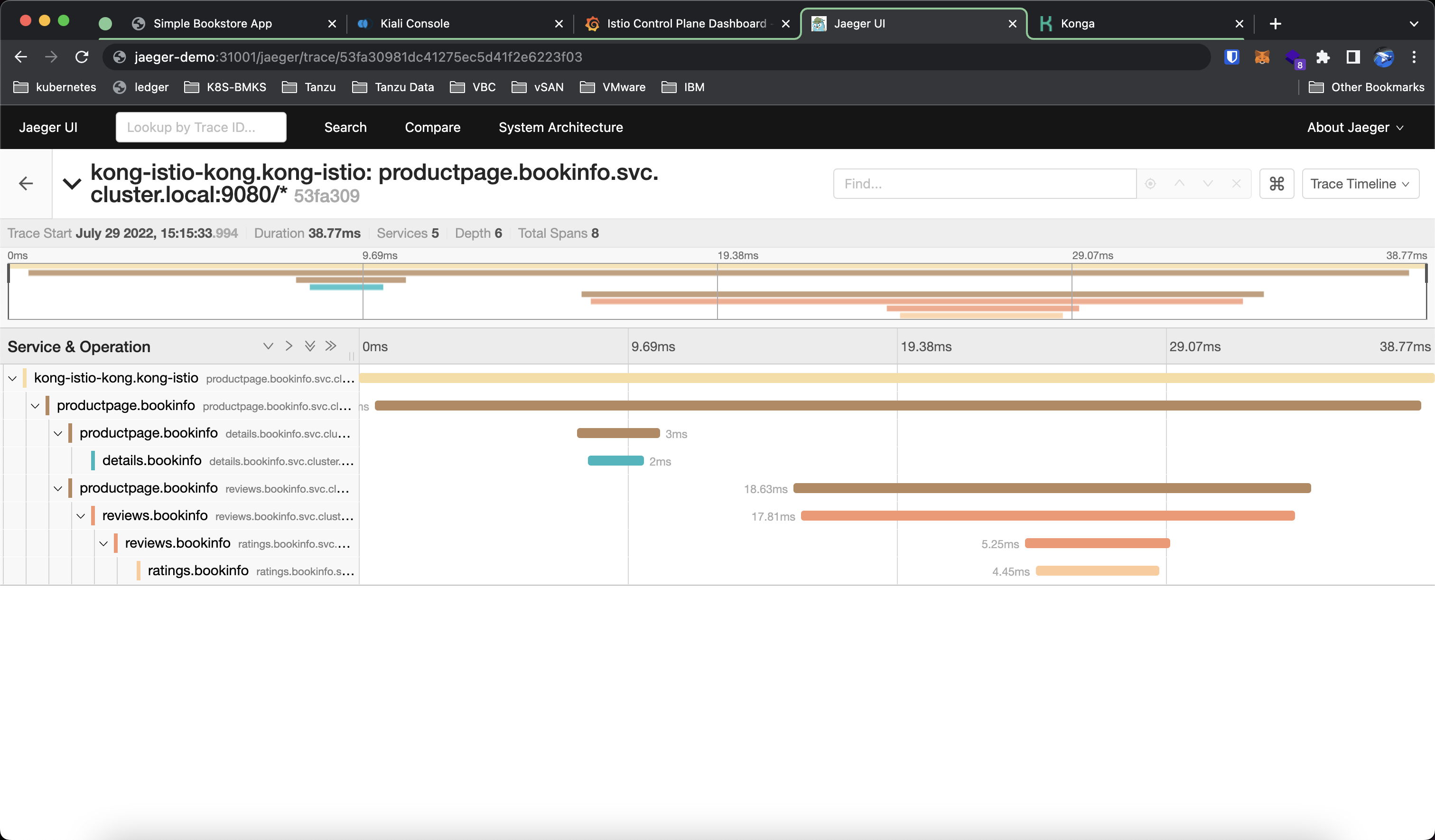Collapse one level of spans
The width and height of the screenshot is (1435, 840).
[289, 346]
